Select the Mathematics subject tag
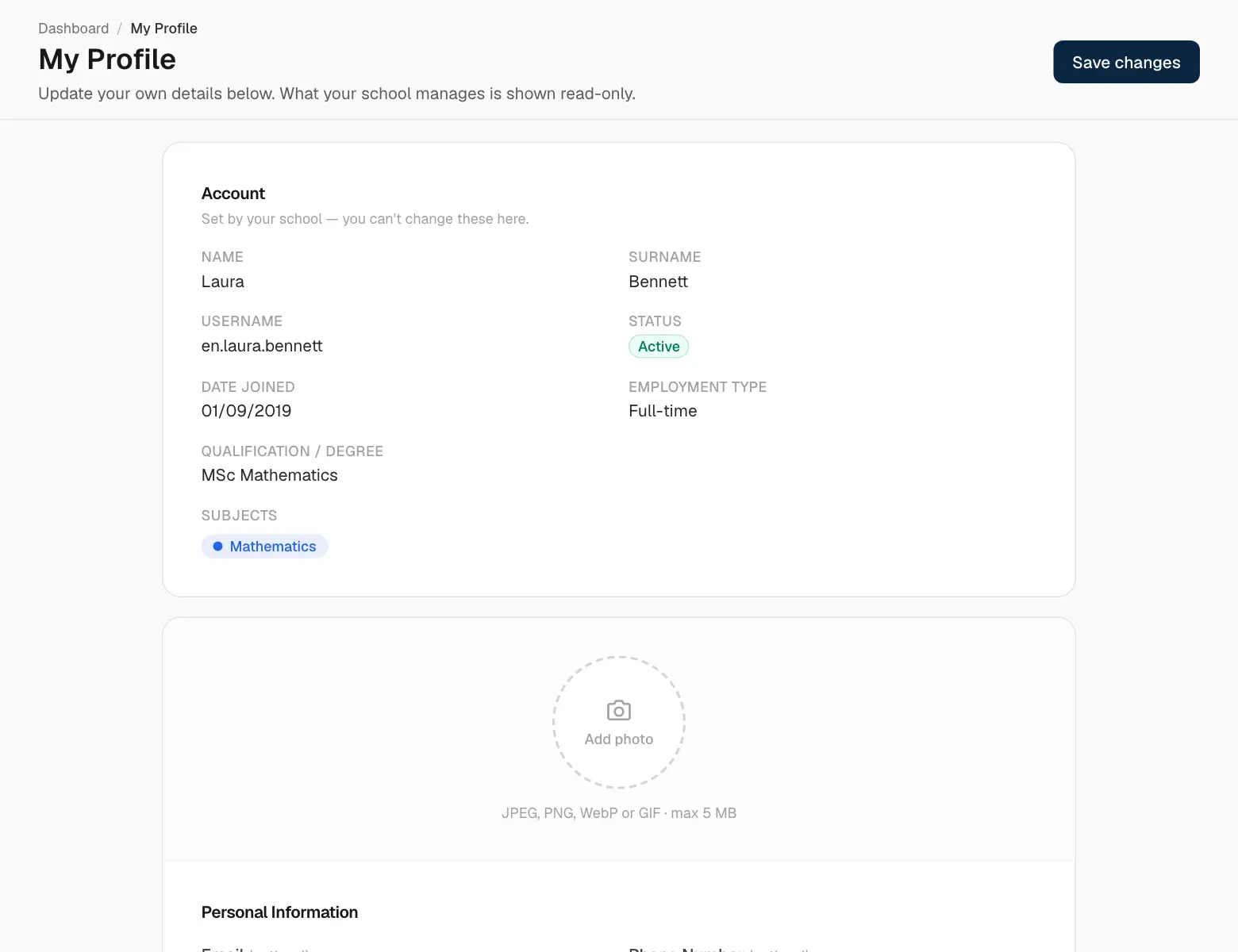The width and height of the screenshot is (1238, 952). [264, 546]
